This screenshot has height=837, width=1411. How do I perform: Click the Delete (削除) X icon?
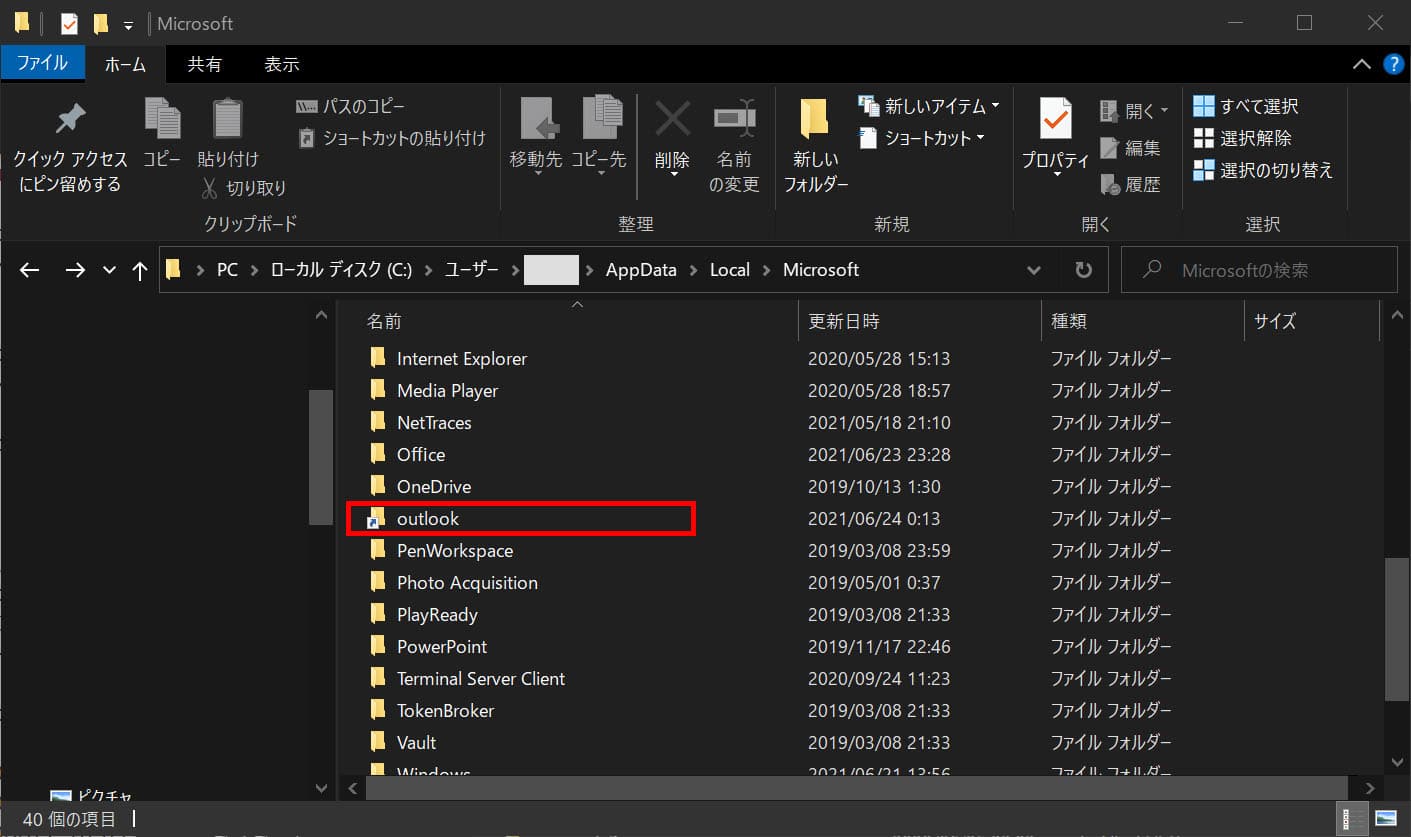coord(672,119)
